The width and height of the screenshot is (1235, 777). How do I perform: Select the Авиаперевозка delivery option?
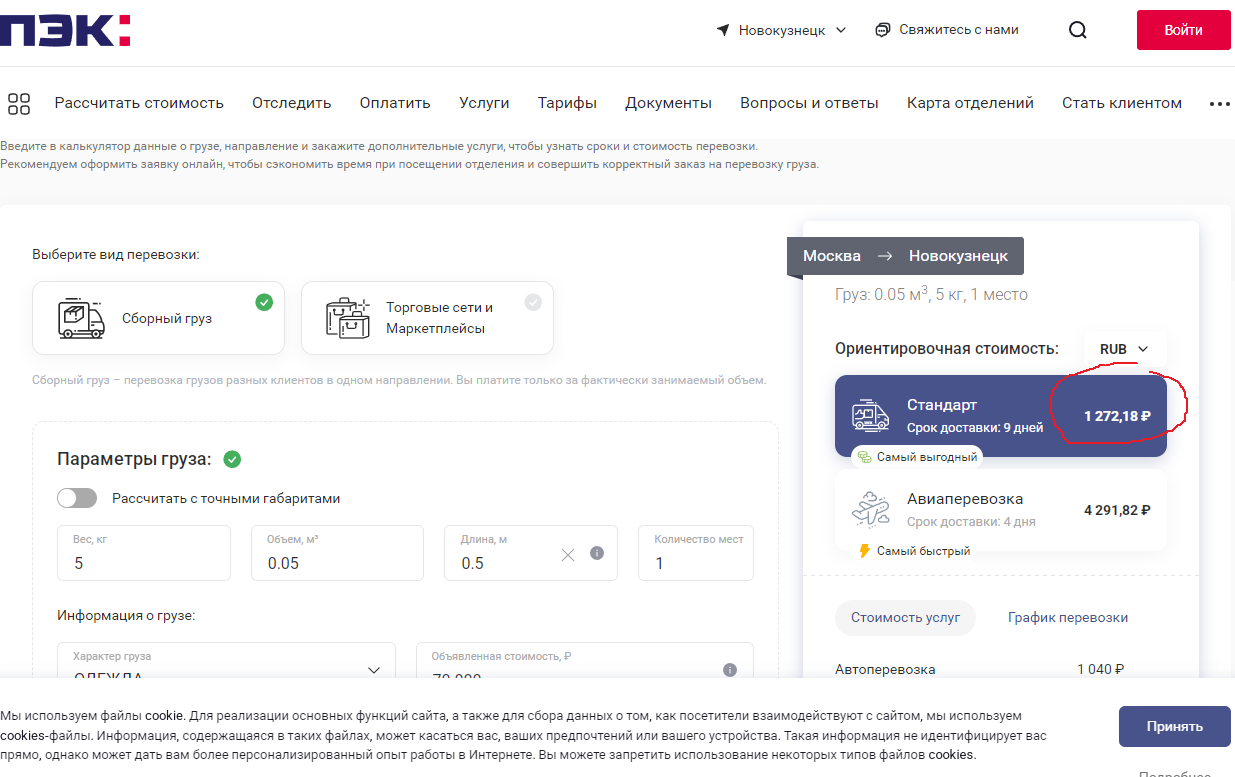[x=1000, y=509]
